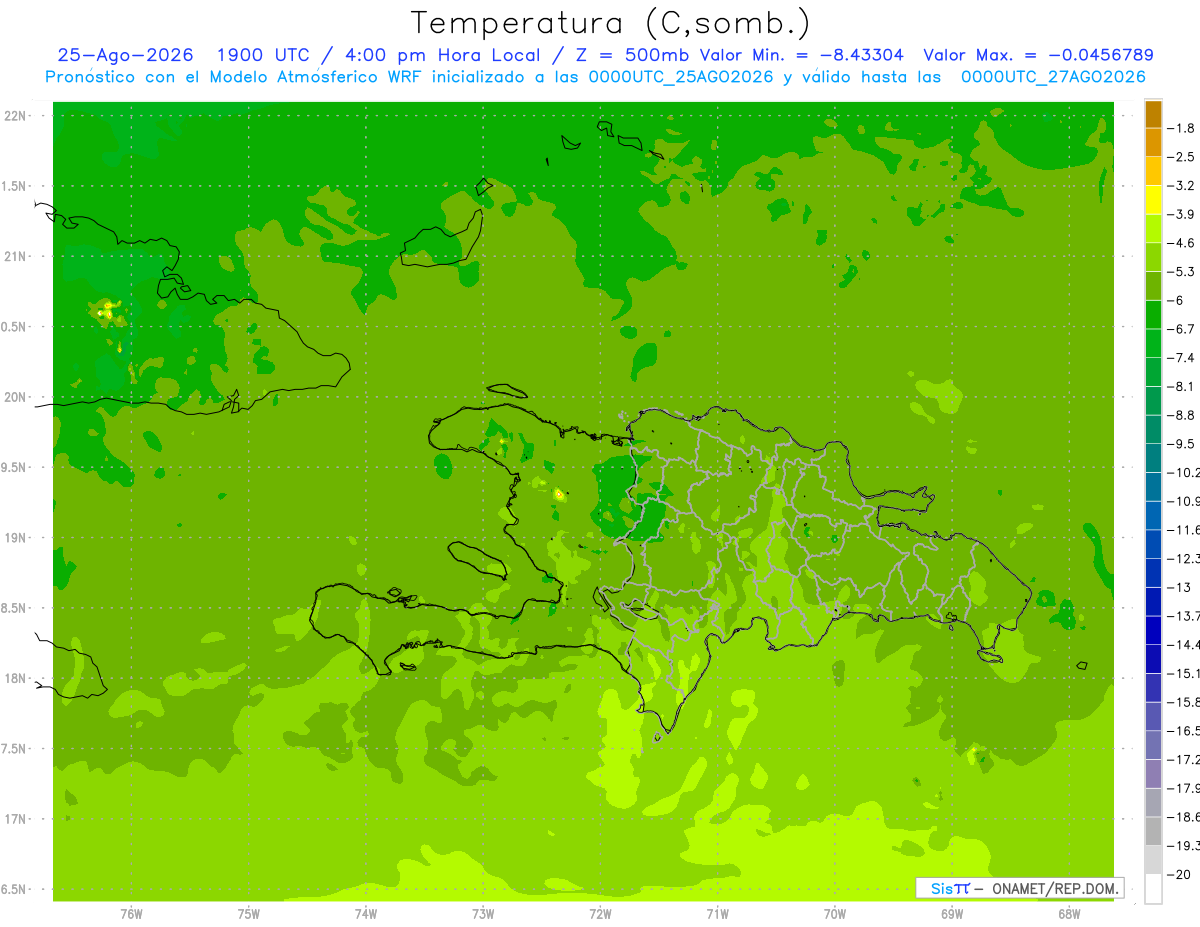The width and height of the screenshot is (1200, 927).
Task: Click the -20 colorbar label
Action: point(1181,875)
